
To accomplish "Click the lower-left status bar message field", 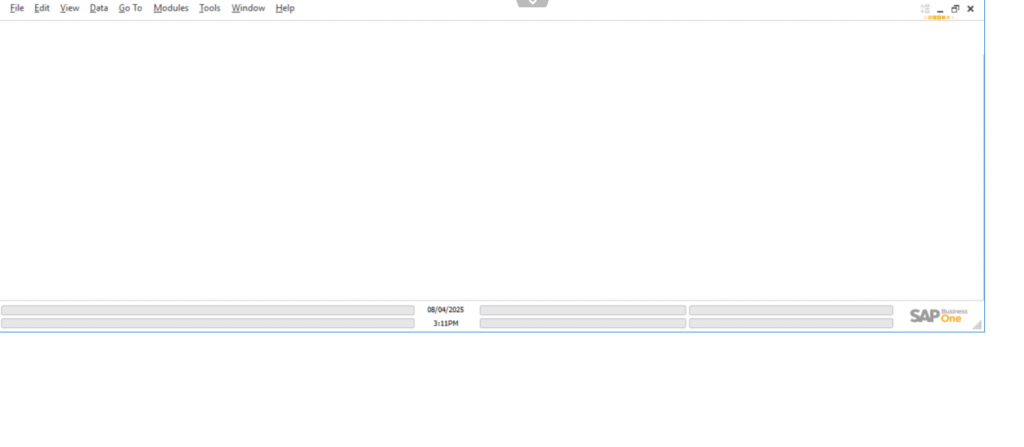I will click(x=208, y=323).
